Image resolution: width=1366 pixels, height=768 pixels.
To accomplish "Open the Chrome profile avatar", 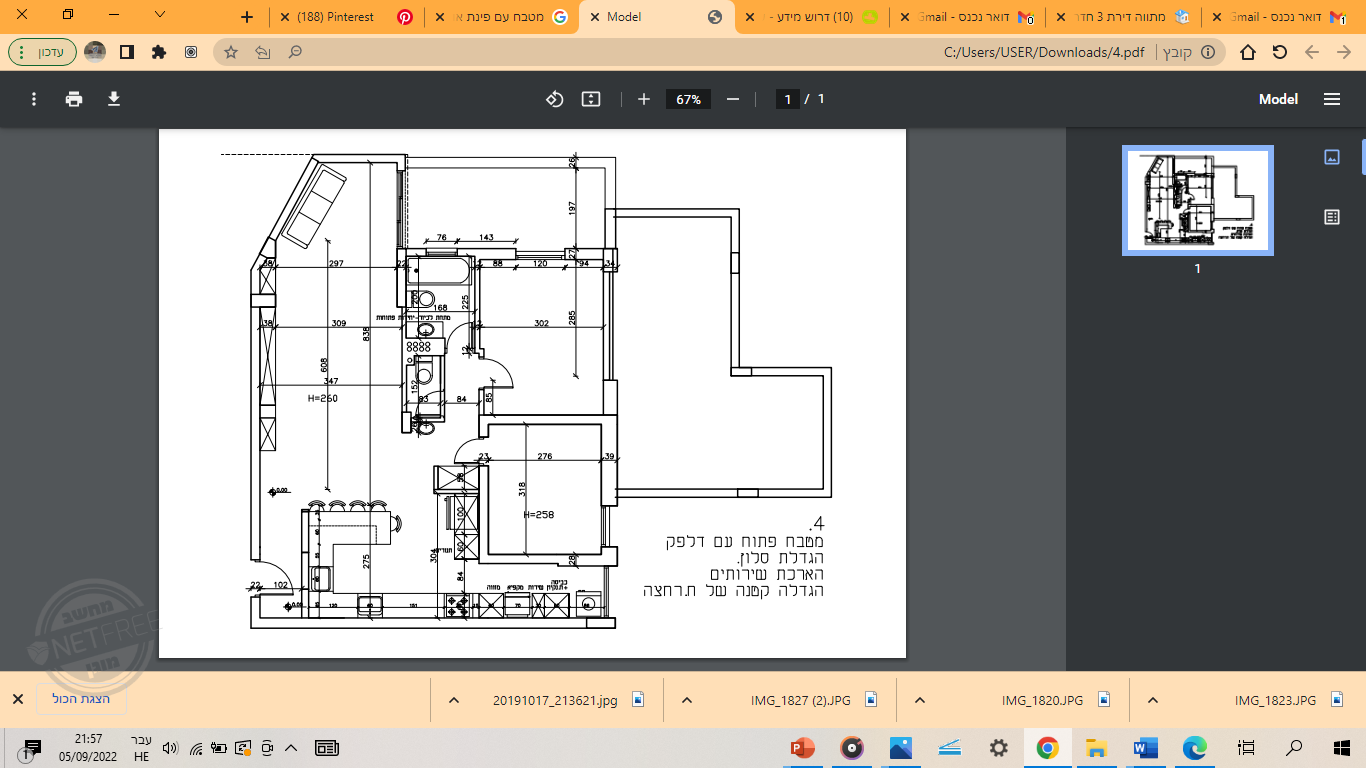I will click(x=95, y=52).
